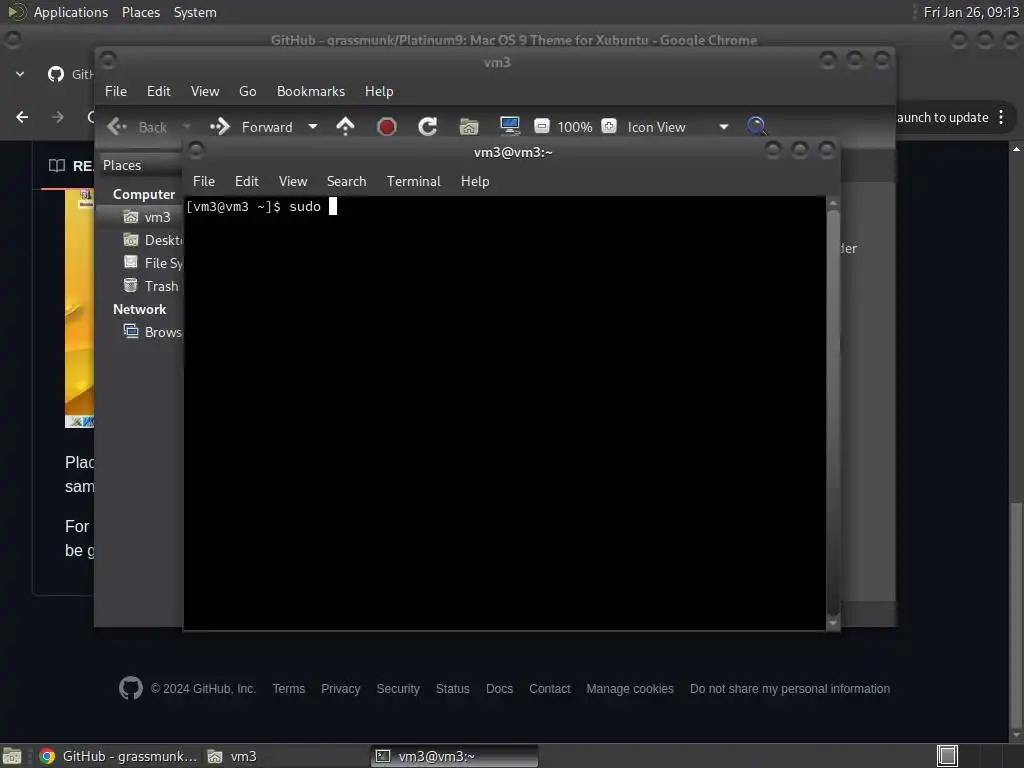Switch to vm3@vm3 terminal taskbar item
Screen dimensions: 1024x768
(455, 756)
